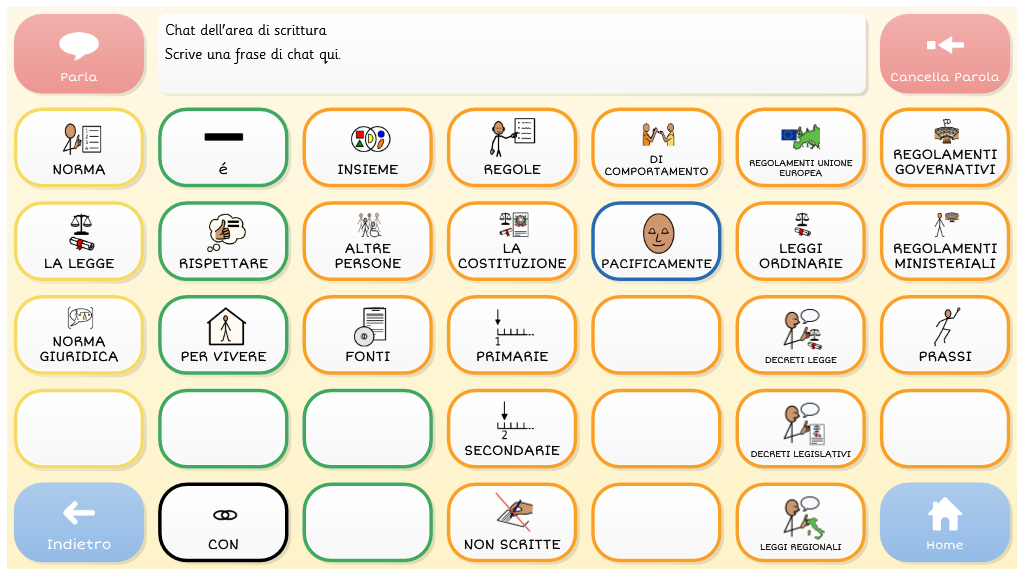The height and width of the screenshot is (576, 1024).
Task: Click the chat writing area text field
Action: [512, 54]
